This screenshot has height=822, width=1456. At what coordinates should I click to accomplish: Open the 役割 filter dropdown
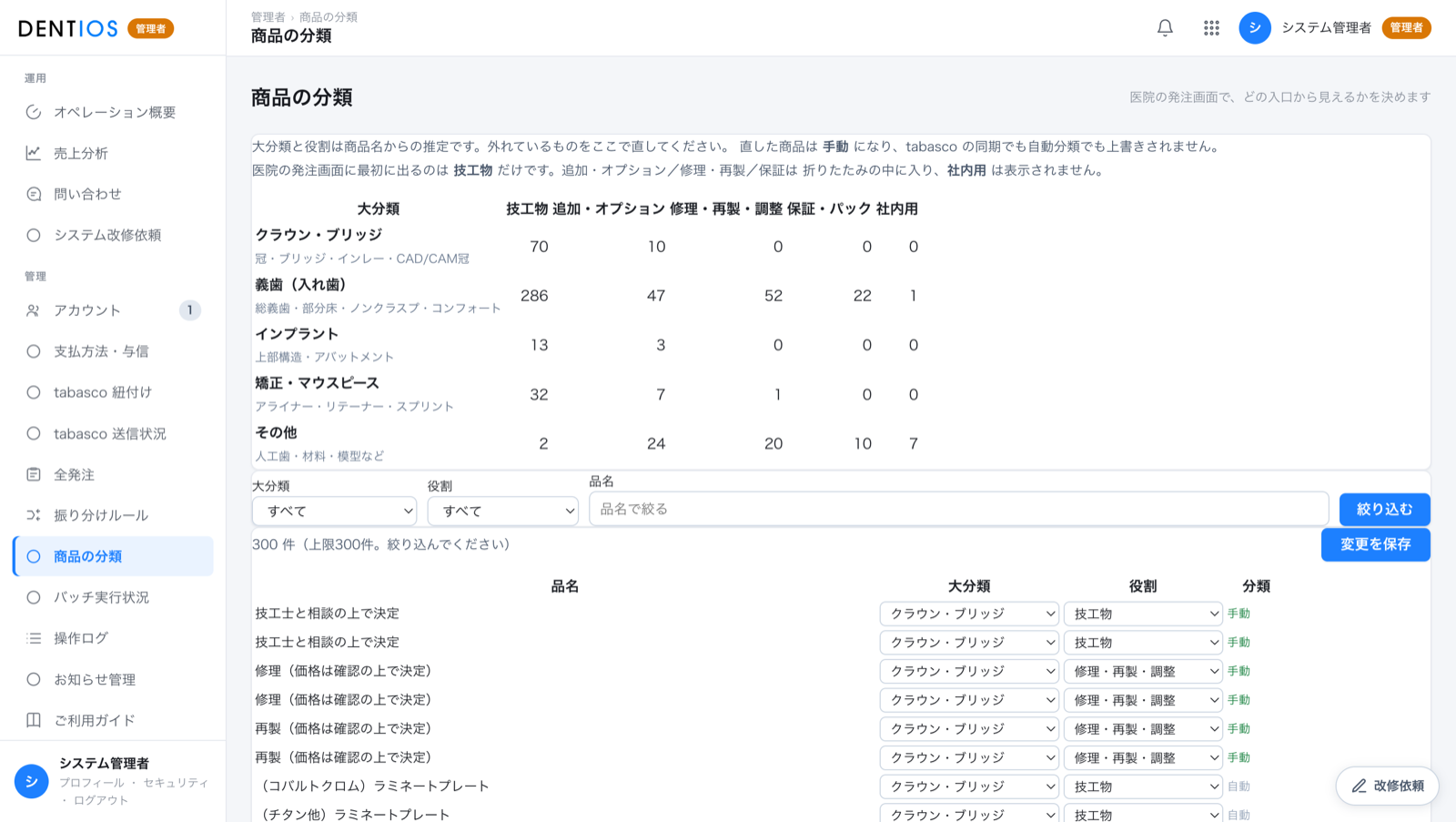click(503, 511)
